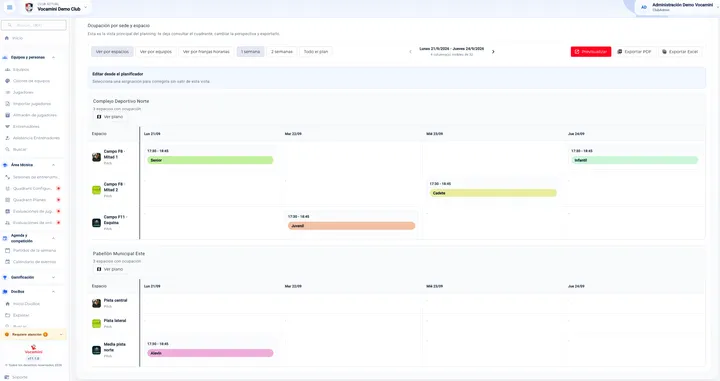
Task: Collapse the Equipos y personas section
Action: [53, 57]
